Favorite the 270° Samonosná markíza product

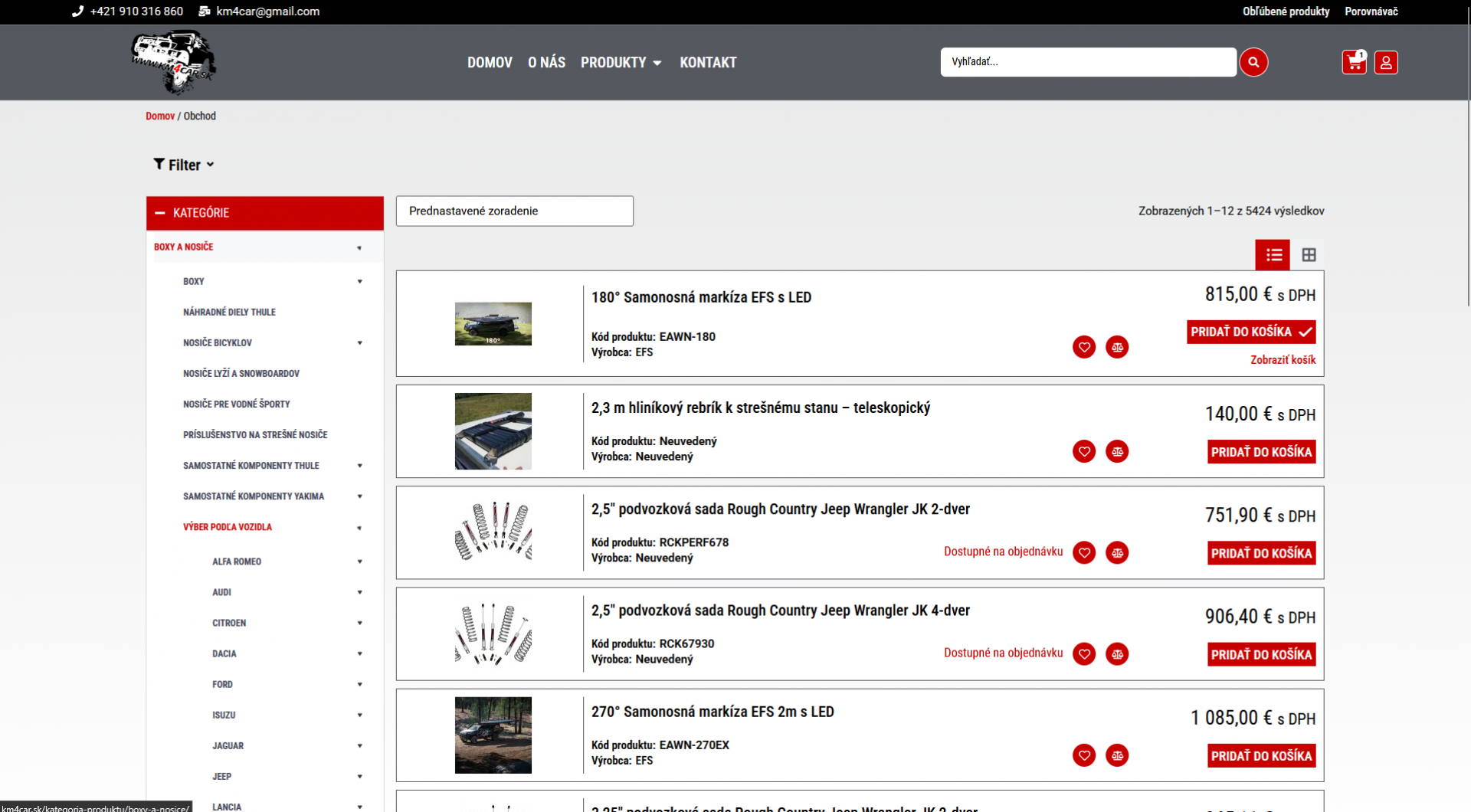click(x=1084, y=755)
